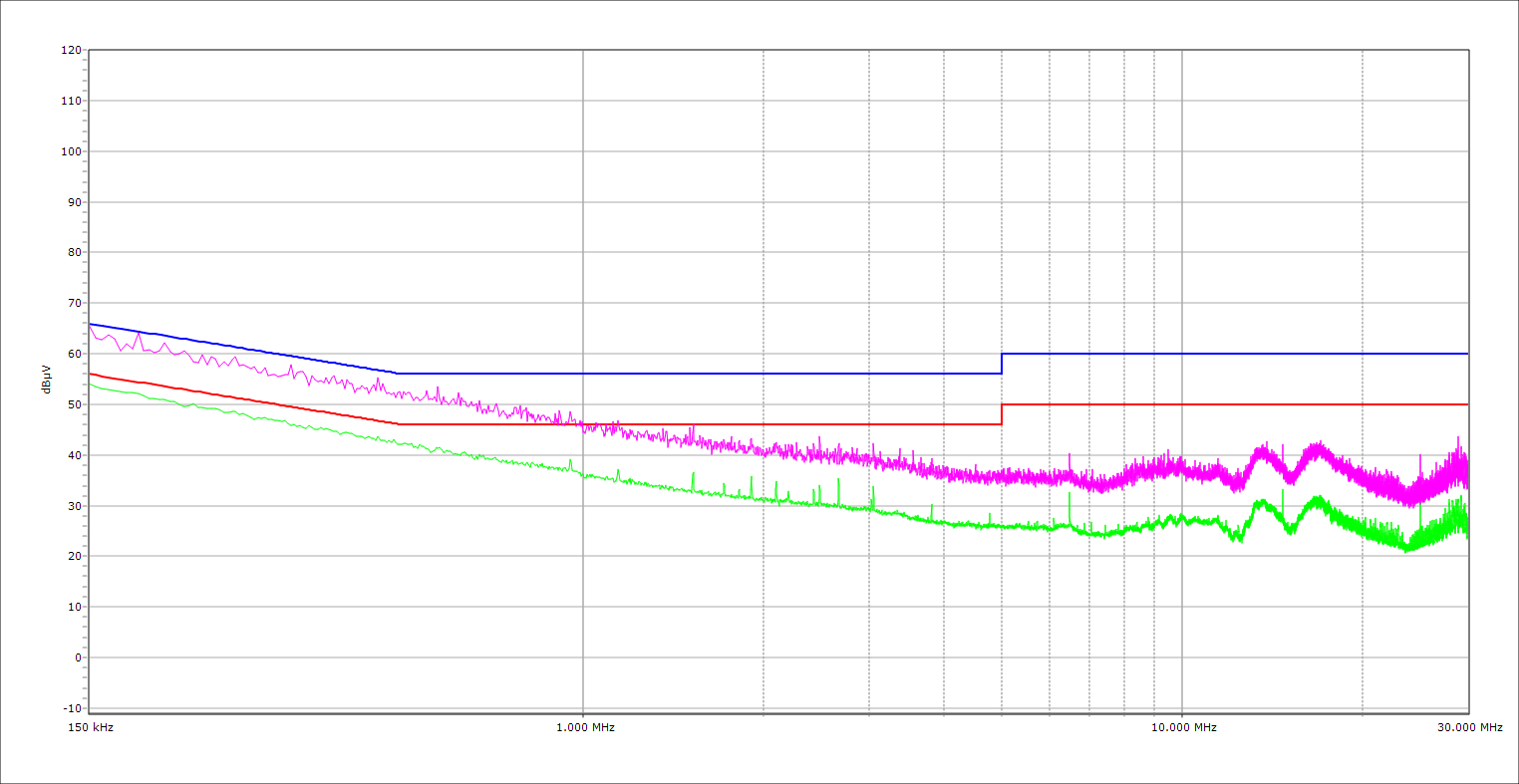Select the blue limit line's vertical step
The width and height of the screenshot is (1519, 784).
[1002, 364]
